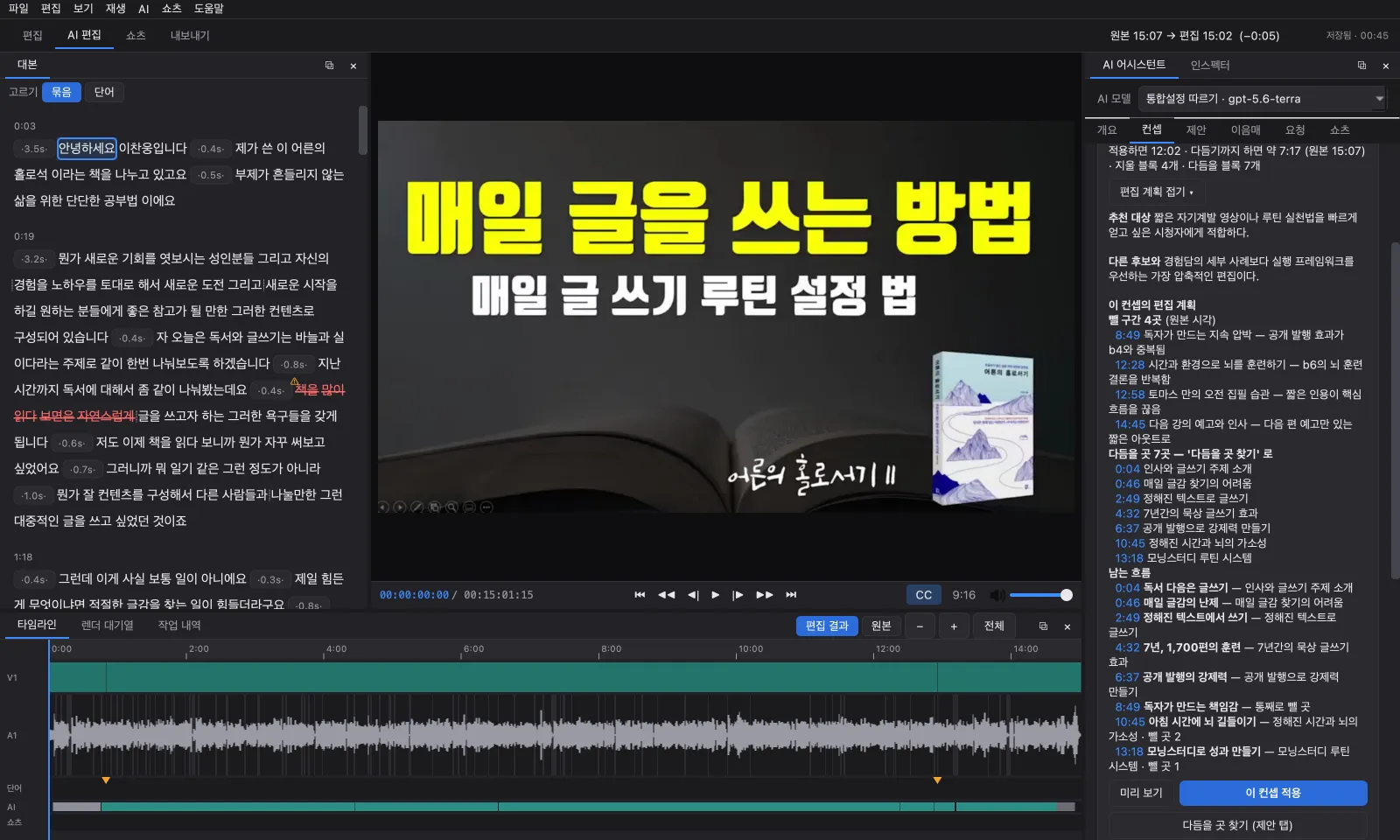
Task: Select the 묶음 selection mode
Action: coord(61,92)
